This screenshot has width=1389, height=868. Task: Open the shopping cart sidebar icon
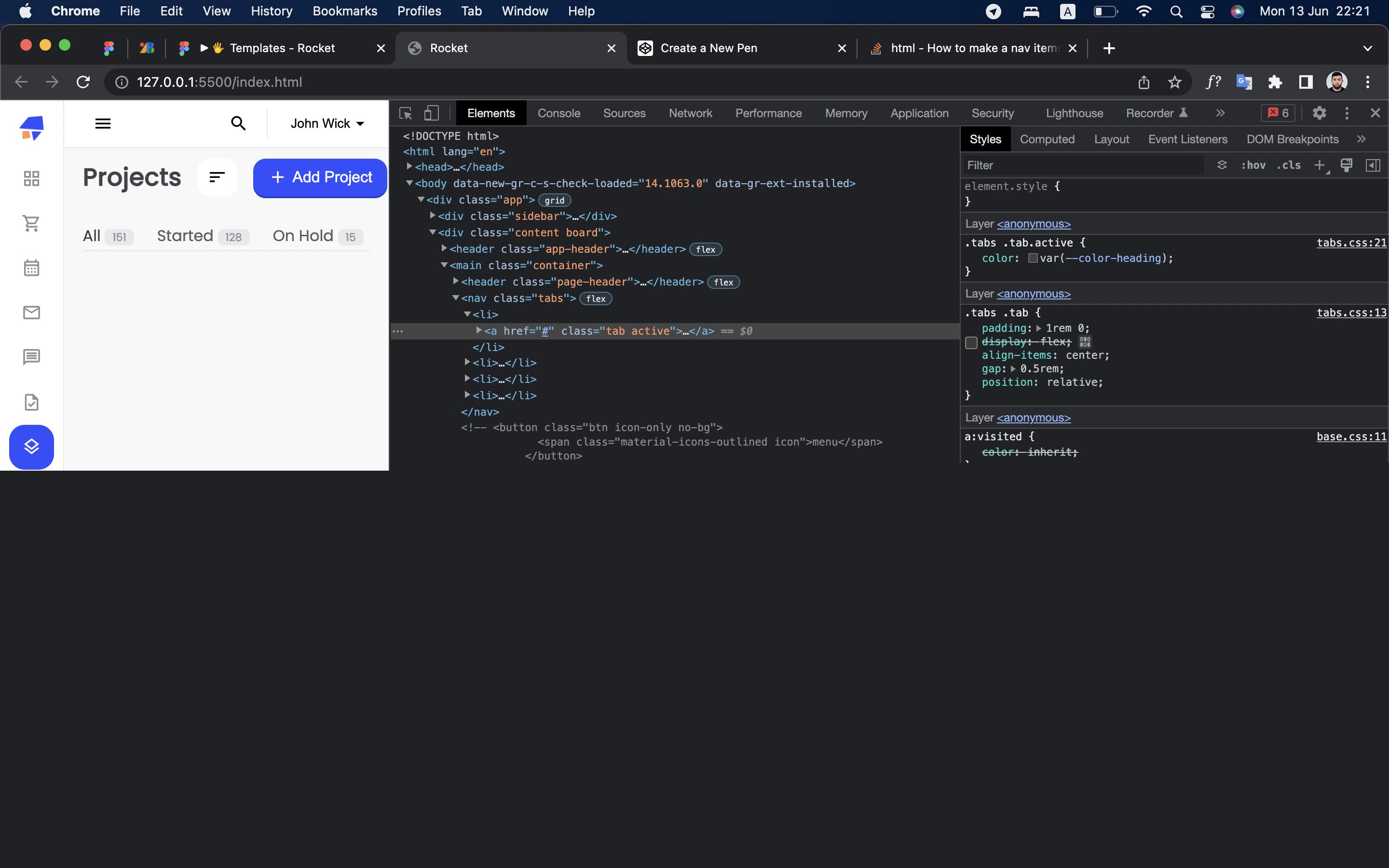[x=31, y=223]
